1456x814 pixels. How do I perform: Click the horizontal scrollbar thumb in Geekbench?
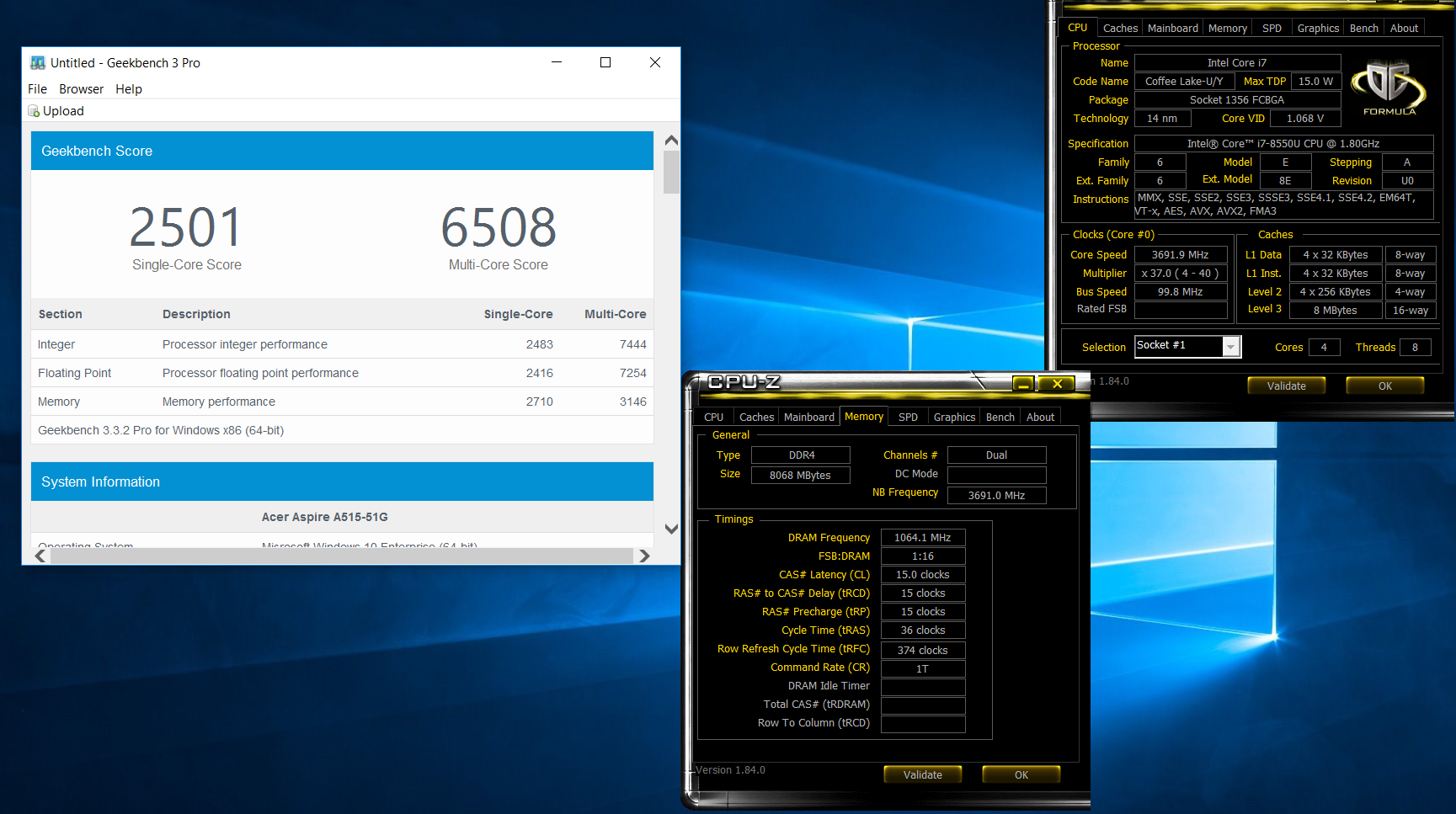point(341,556)
